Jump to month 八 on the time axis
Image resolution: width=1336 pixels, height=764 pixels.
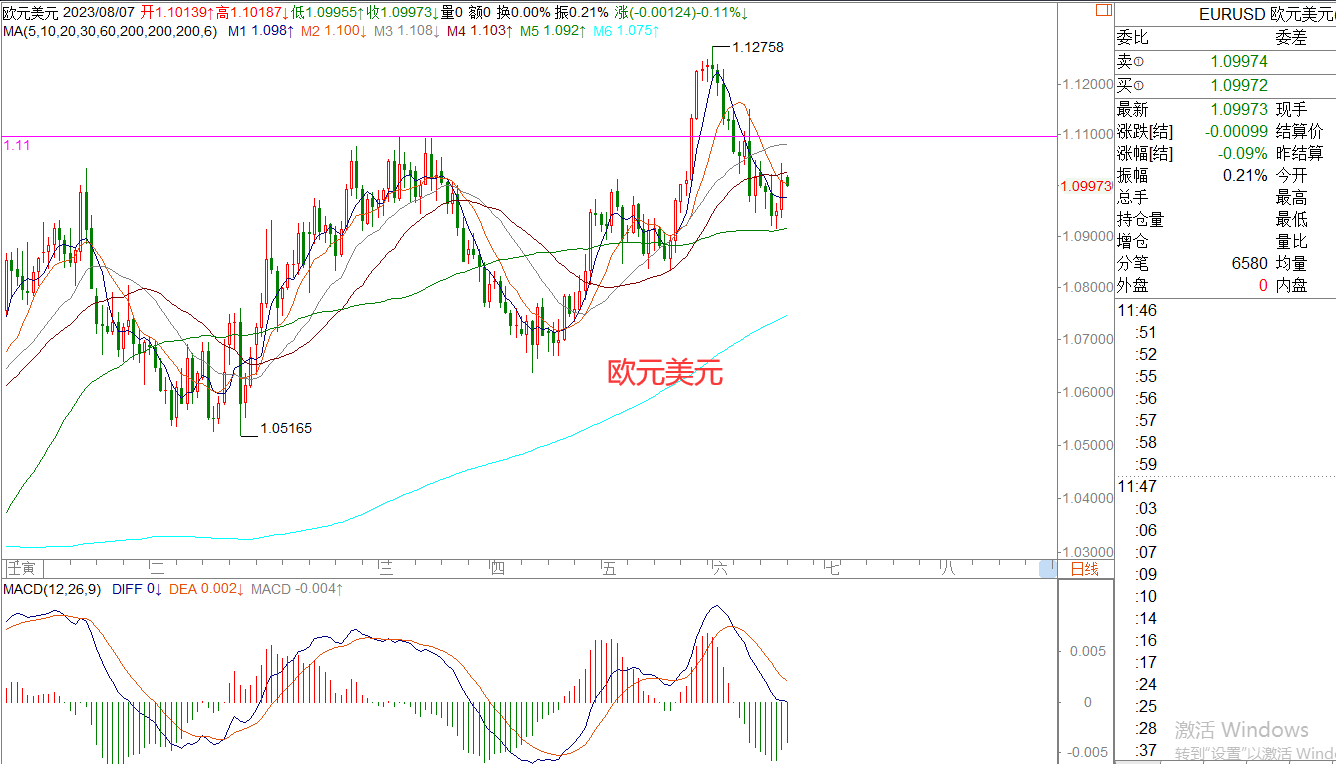pyautogui.click(x=947, y=569)
